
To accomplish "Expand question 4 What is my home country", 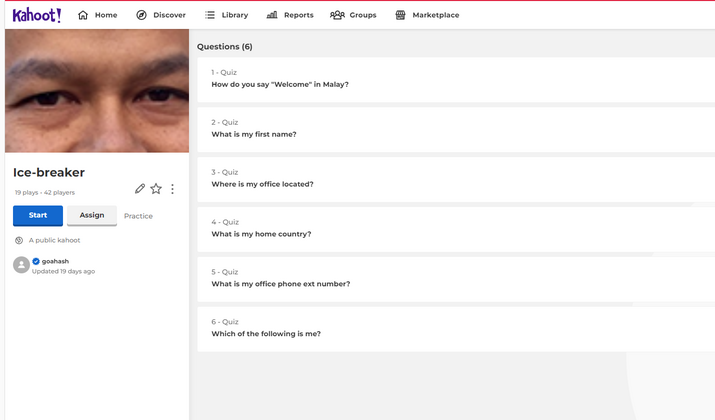I will [456, 229].
